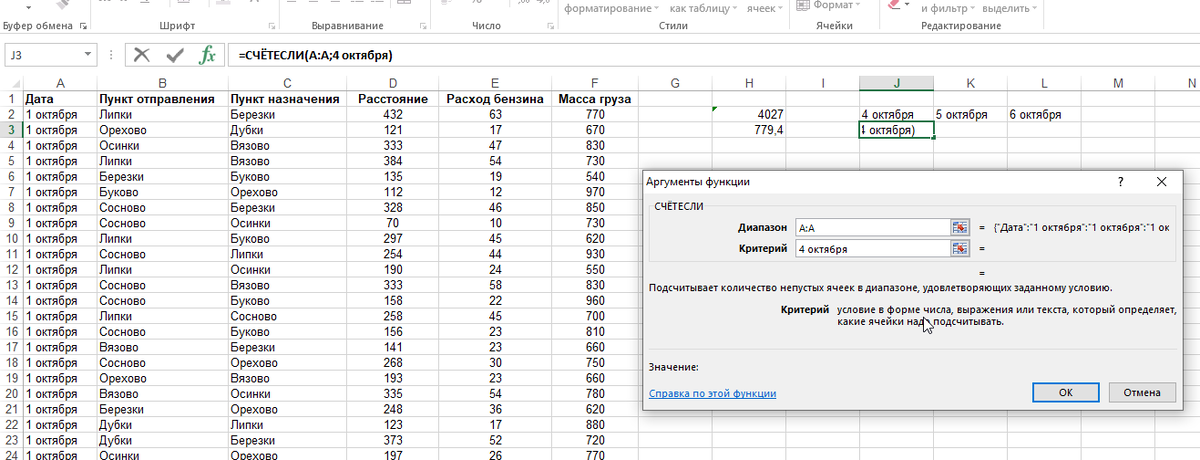The width and height of the screenshot is (1200, 460).
Task: Click OK in the function arguments dialog
Action: click(x=1066, y=392)
